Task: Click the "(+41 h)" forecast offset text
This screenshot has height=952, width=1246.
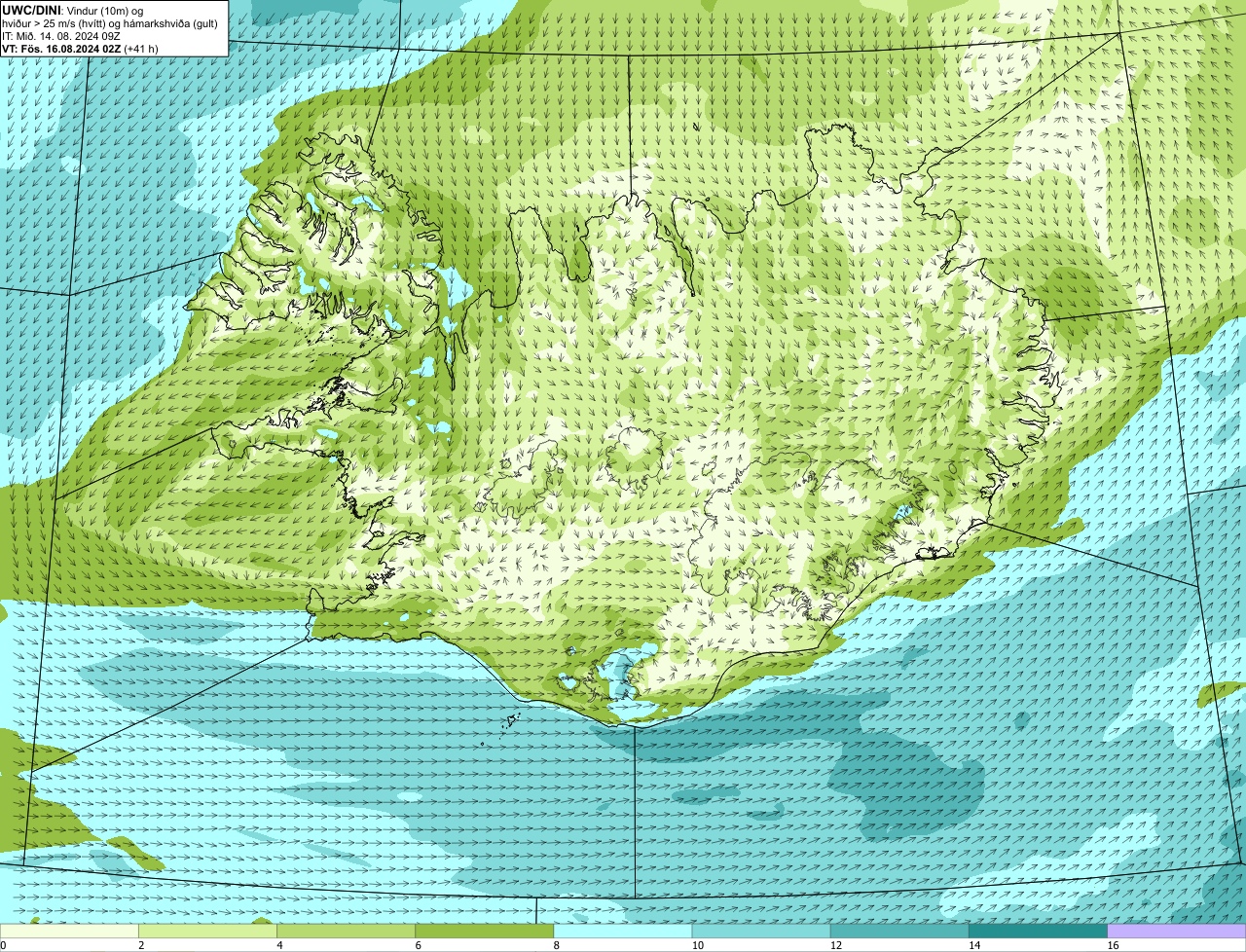Action: (x=141, y=49)
